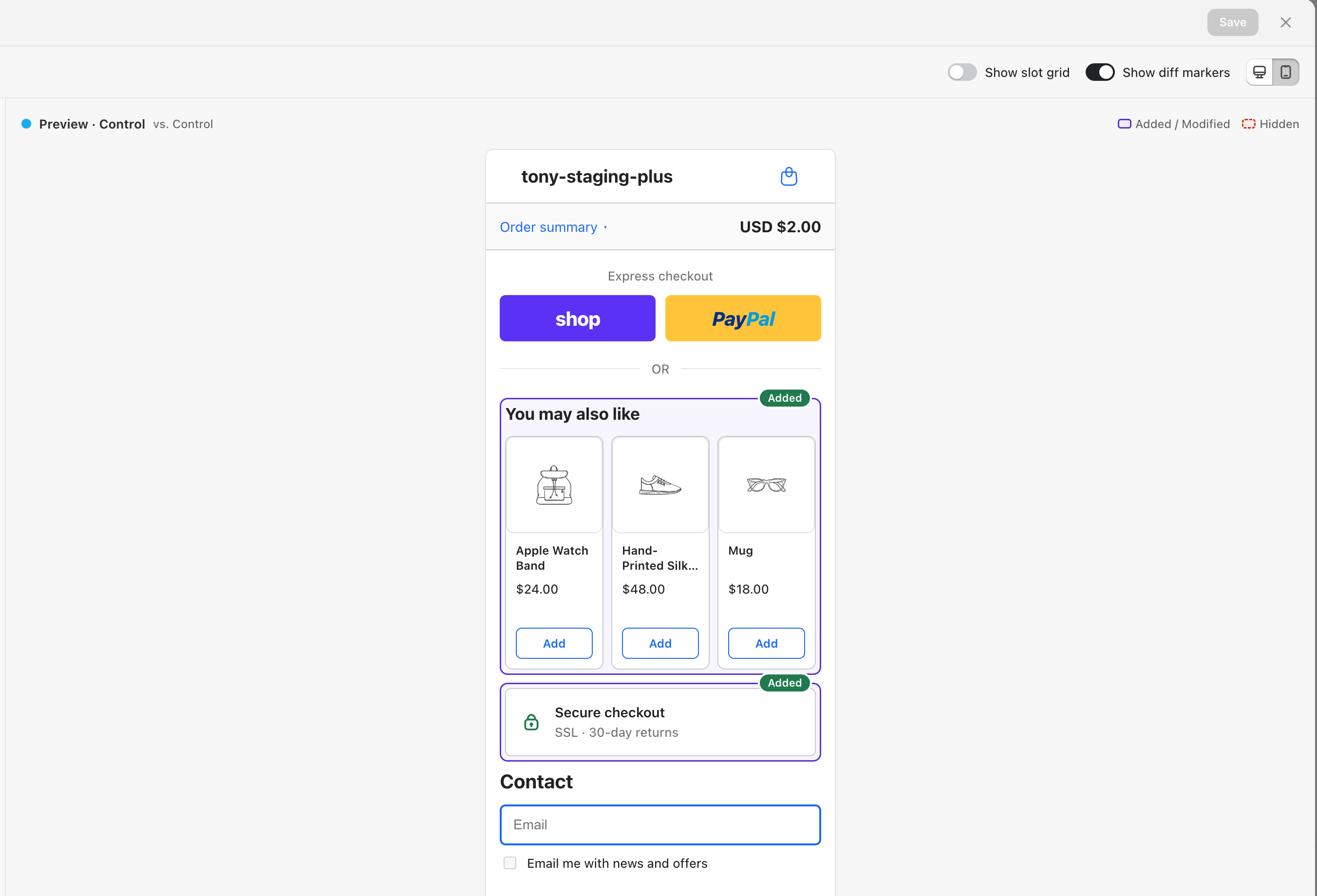
Task: Pay with PayPal express checkout button
Action: coord(743,318)
